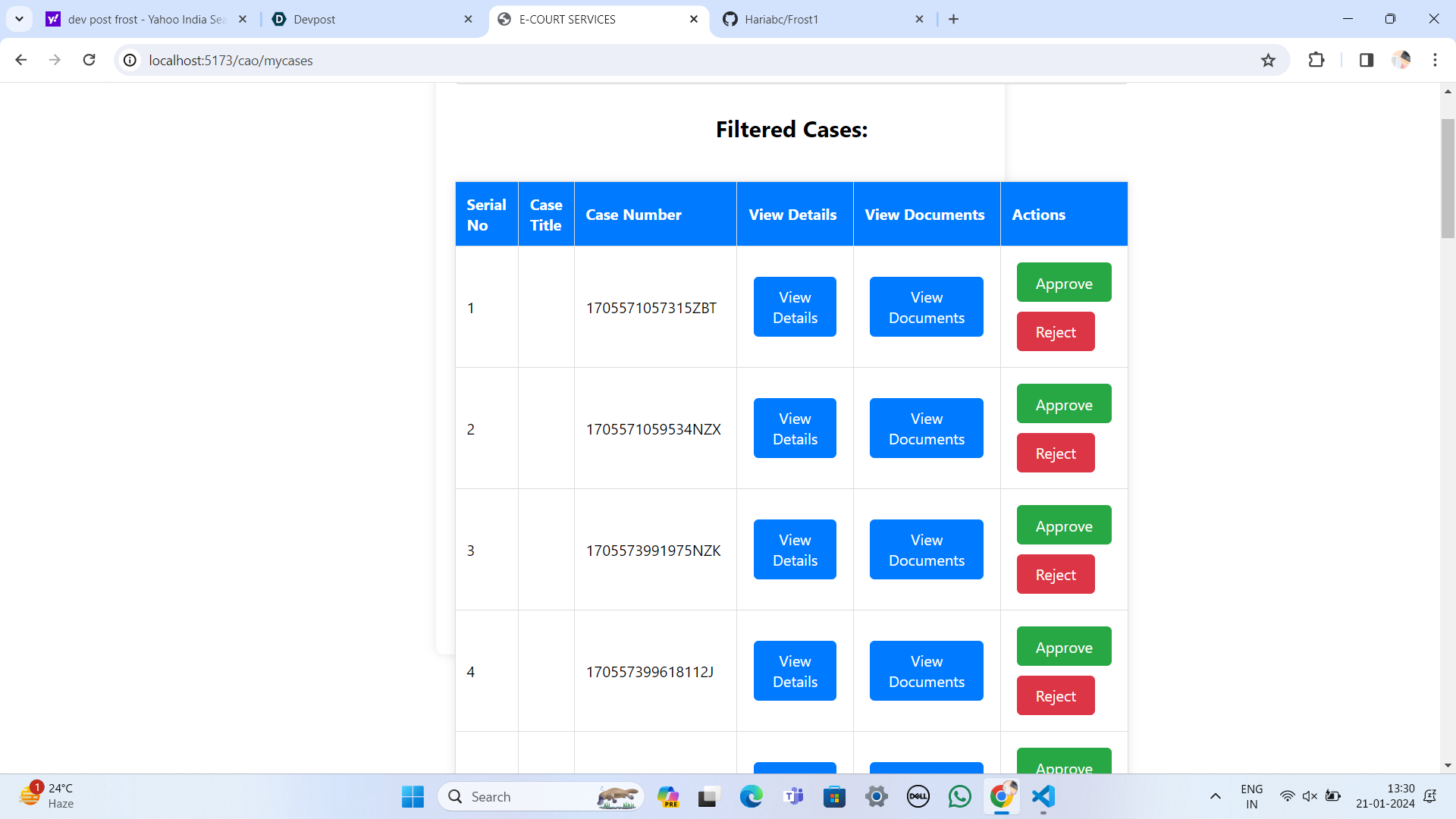
Task: Open a new browser tab
Action: 954,19
